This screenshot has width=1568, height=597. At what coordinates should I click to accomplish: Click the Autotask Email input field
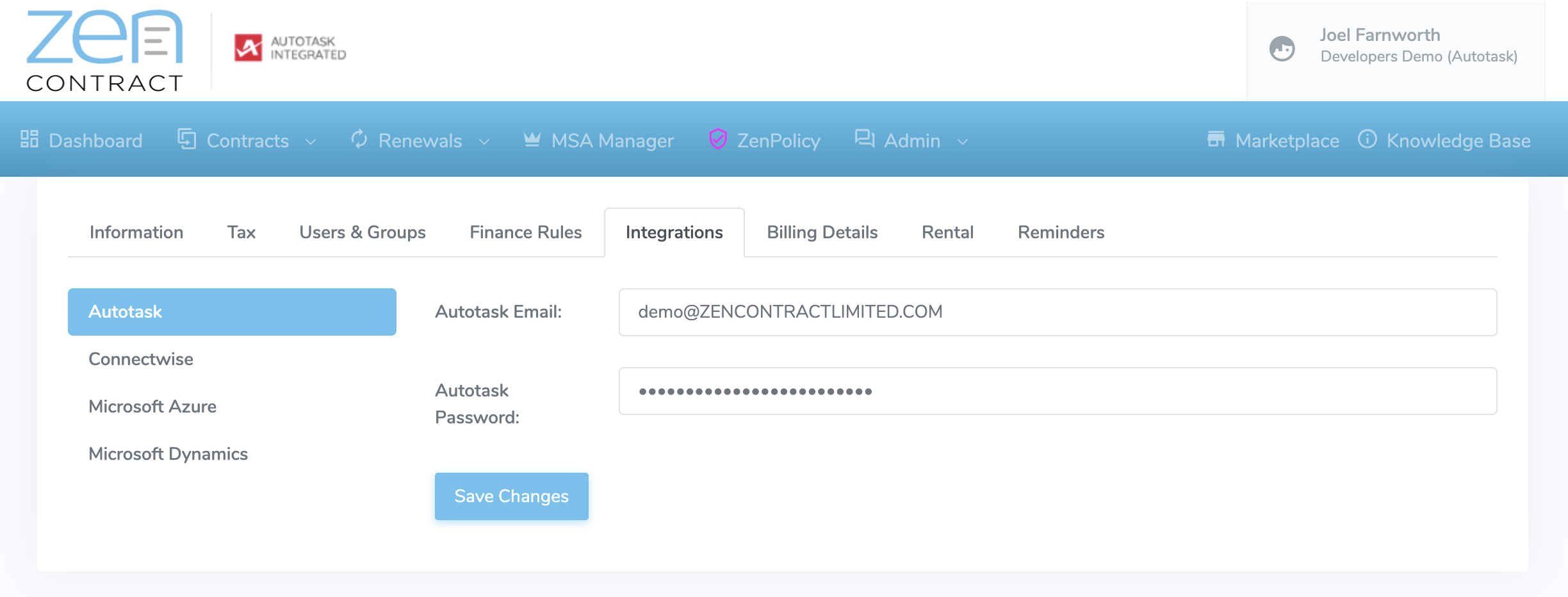(1058, 312)
